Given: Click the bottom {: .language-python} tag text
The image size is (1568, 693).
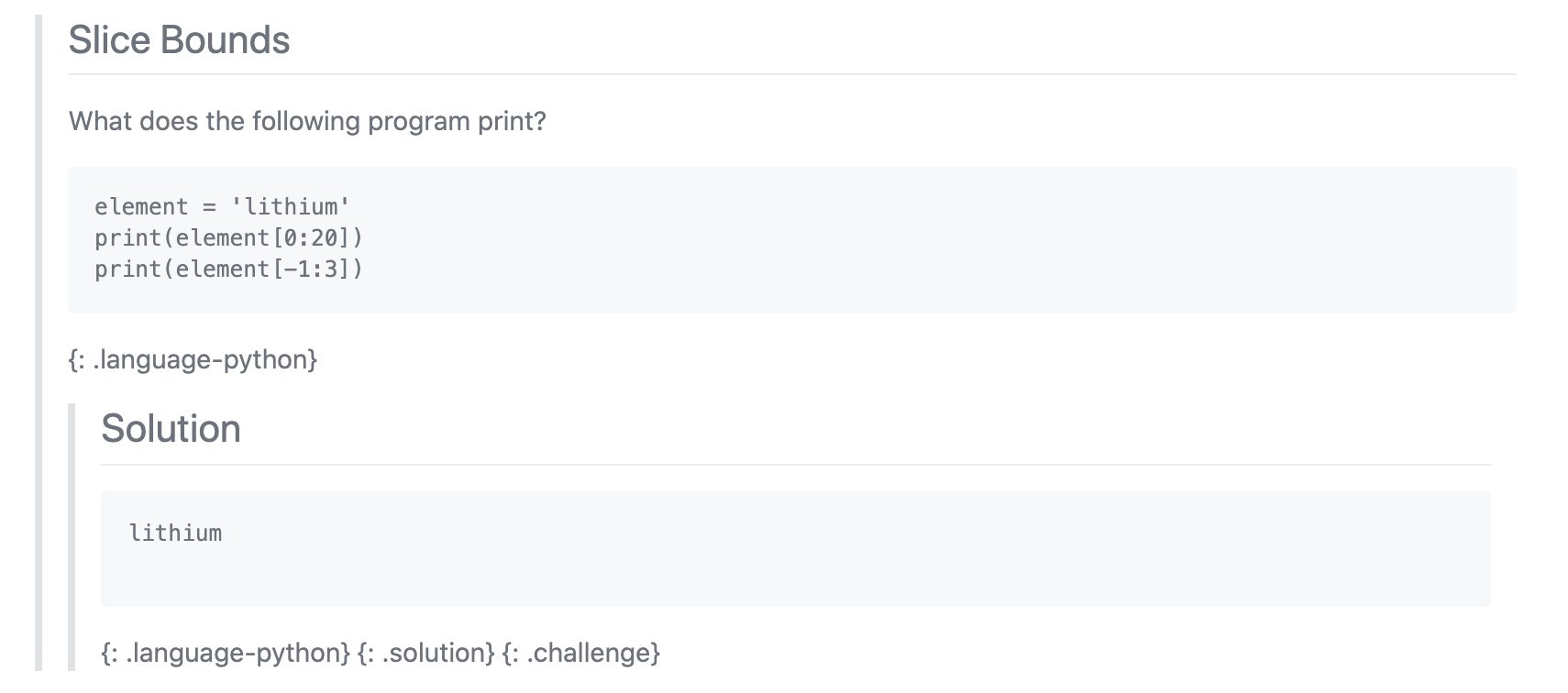Looking at the screenshot, I should pos(226,653).
